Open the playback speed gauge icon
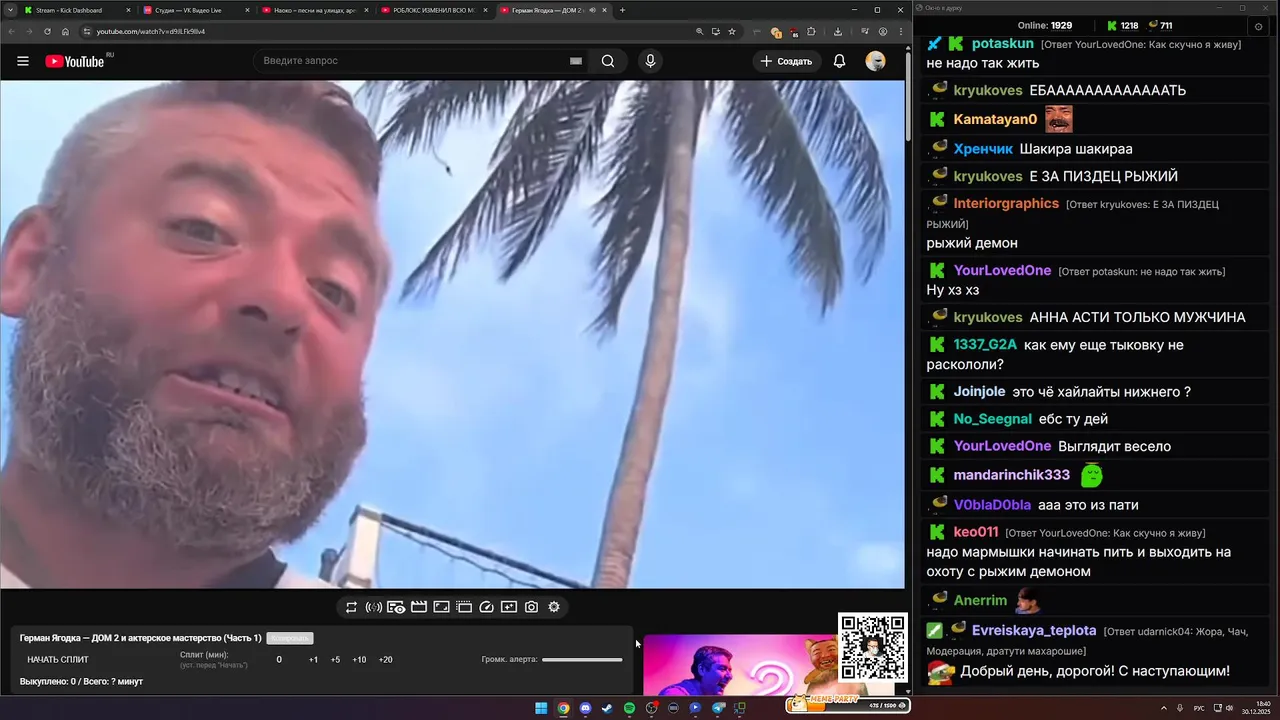 click(x=487, y=607)
